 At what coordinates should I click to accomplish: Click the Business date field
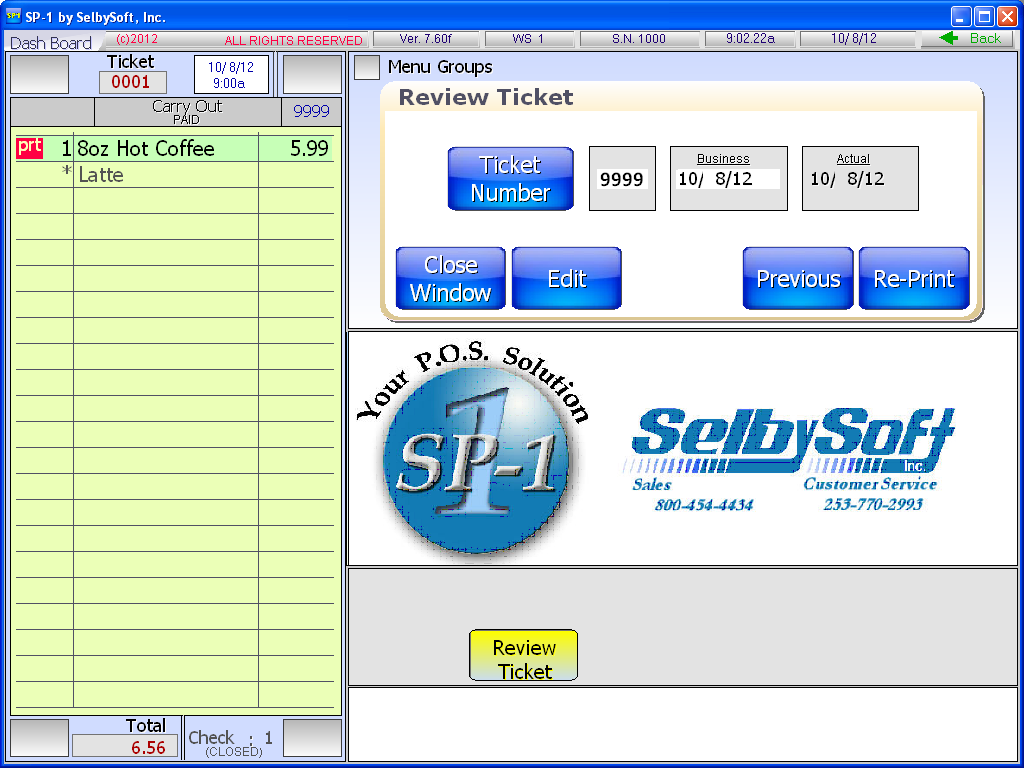point(729,178)
